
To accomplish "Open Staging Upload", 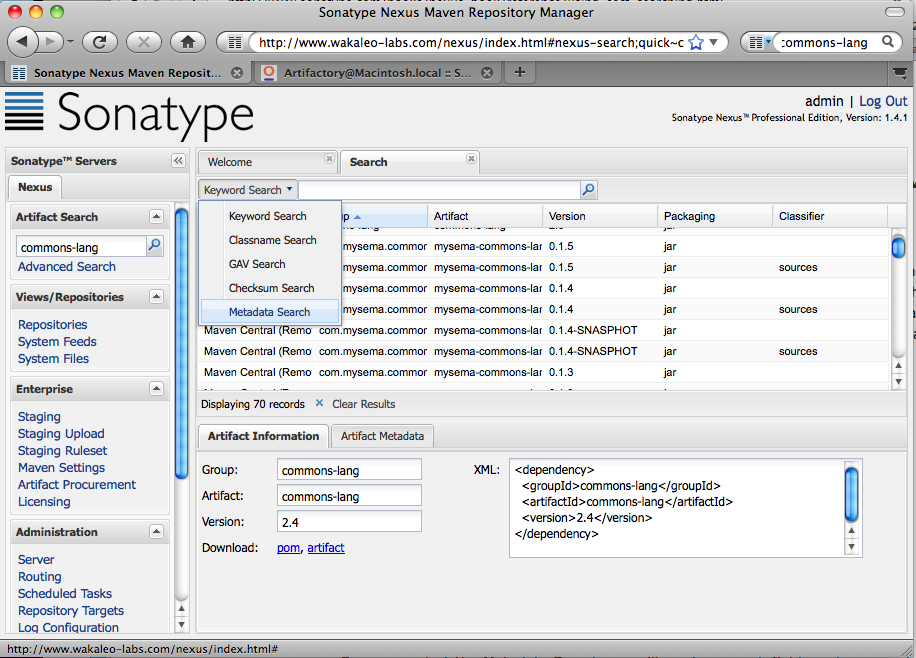I will [61, 434].
